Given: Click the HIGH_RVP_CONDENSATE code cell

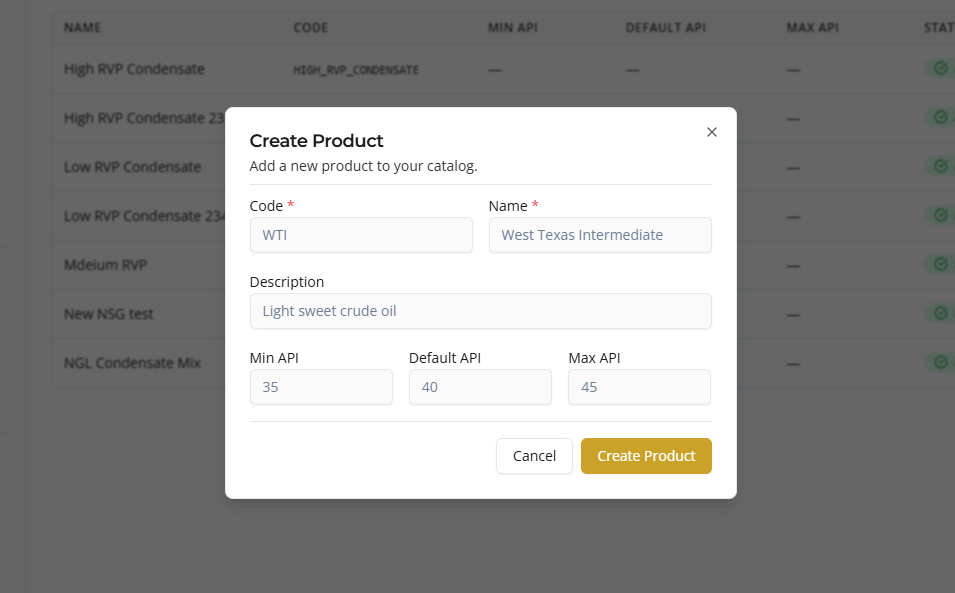Looking at the screenshot, I should 356,70.
